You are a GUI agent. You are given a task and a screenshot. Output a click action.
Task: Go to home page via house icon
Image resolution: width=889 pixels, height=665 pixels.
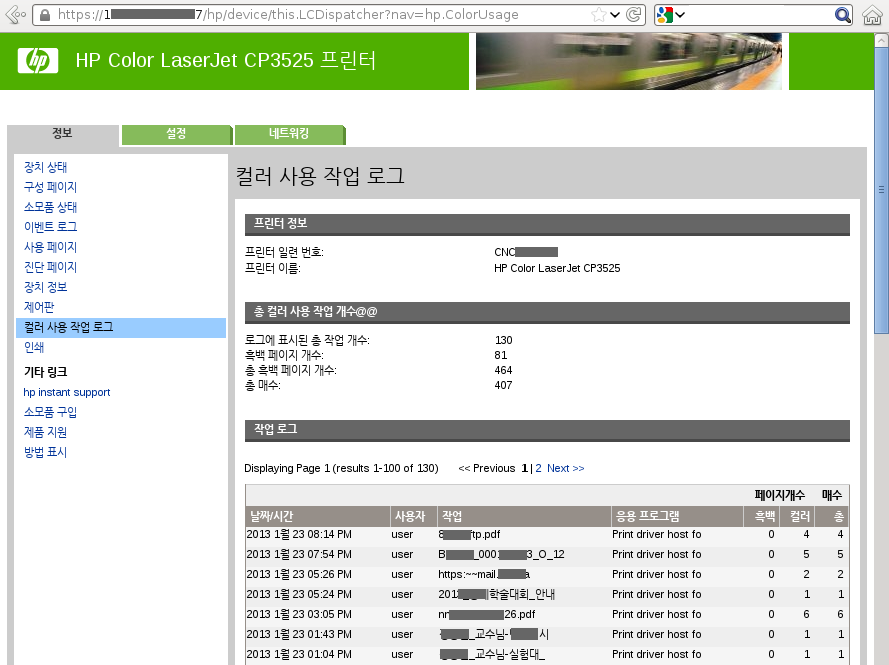(x=872, y=15)
